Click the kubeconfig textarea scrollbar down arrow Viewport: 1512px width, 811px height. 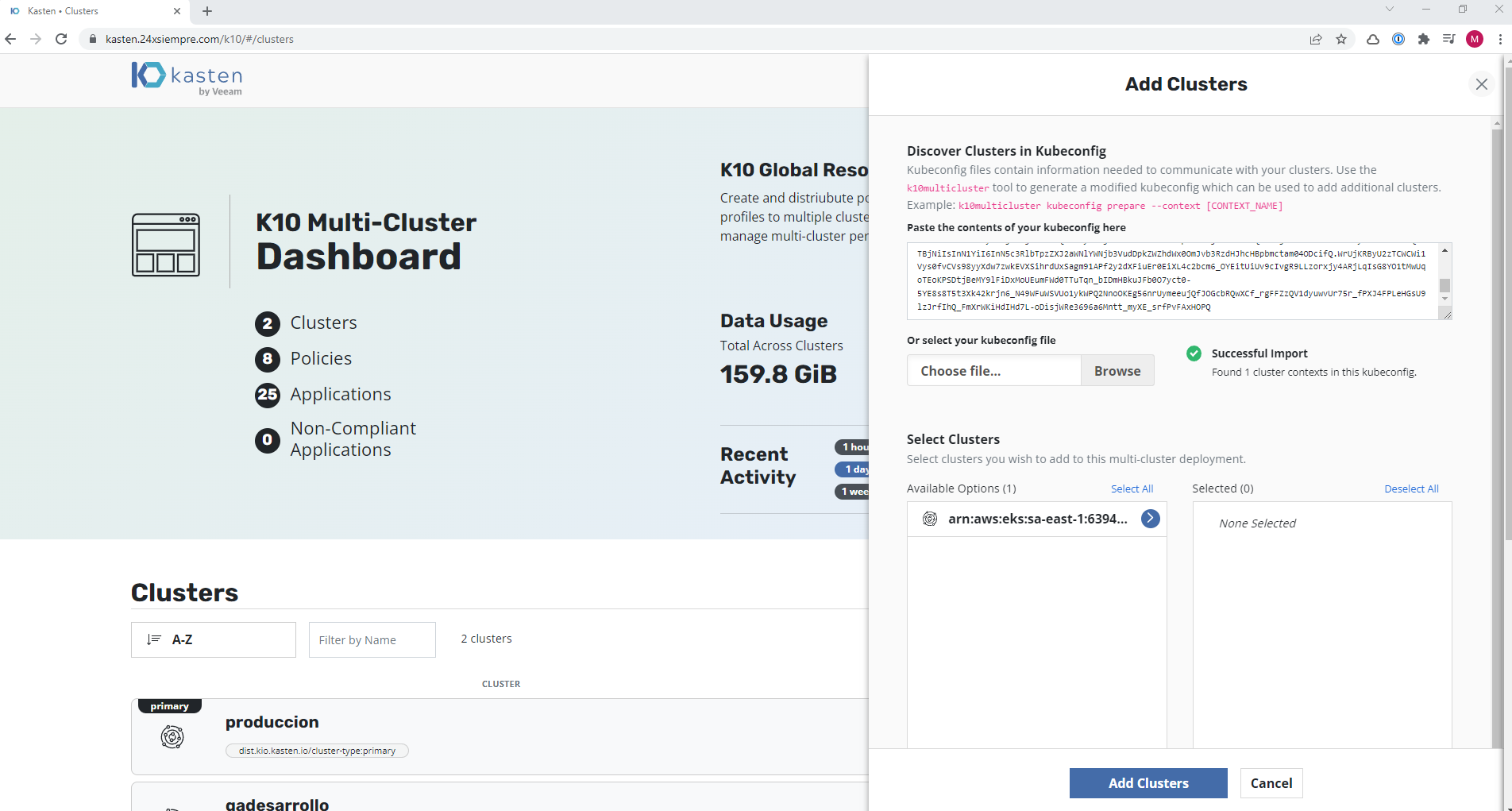1444,299
